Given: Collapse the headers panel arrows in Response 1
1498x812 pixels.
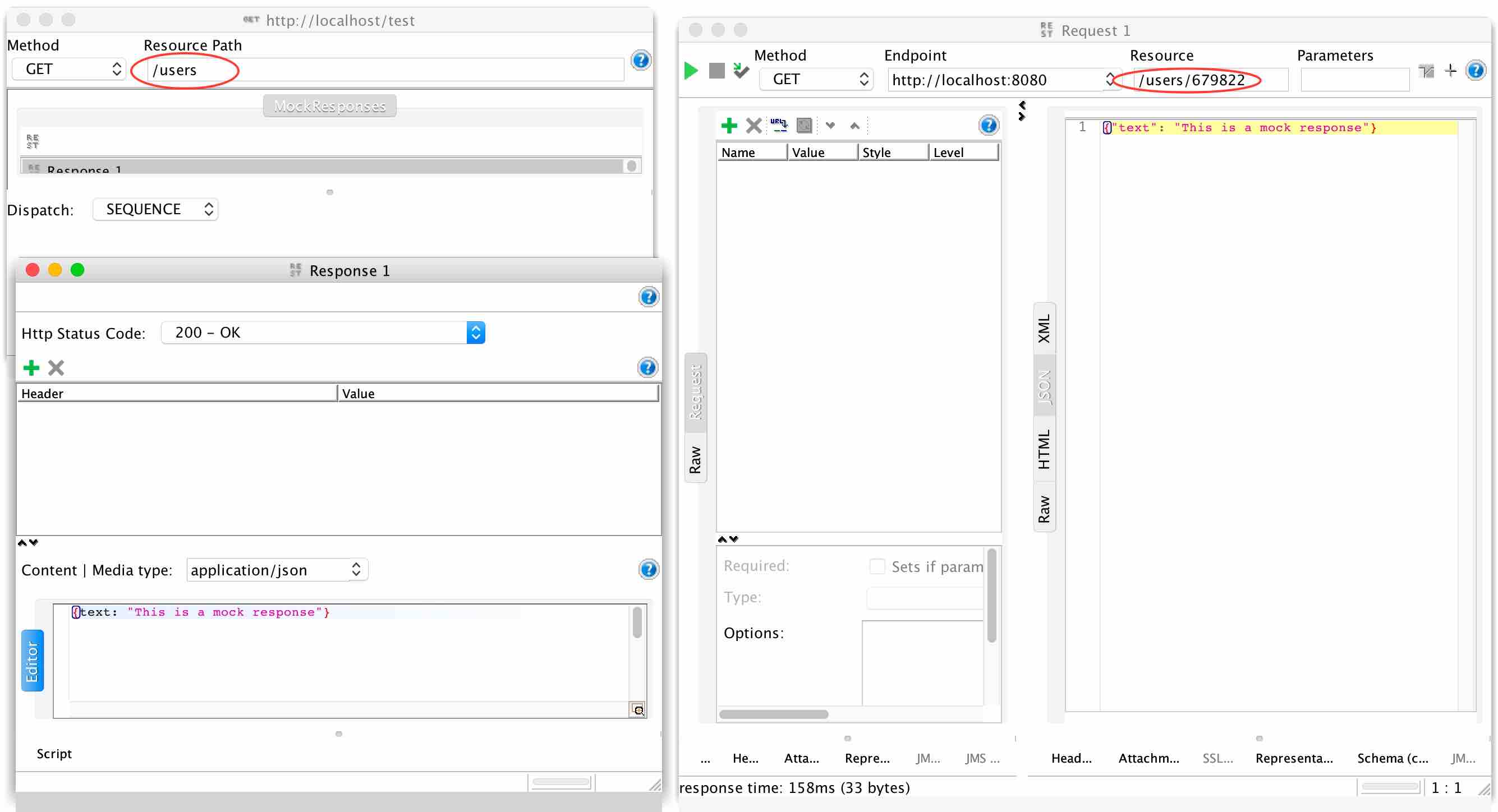Looking at the screenshot, I should click(27, 543).
